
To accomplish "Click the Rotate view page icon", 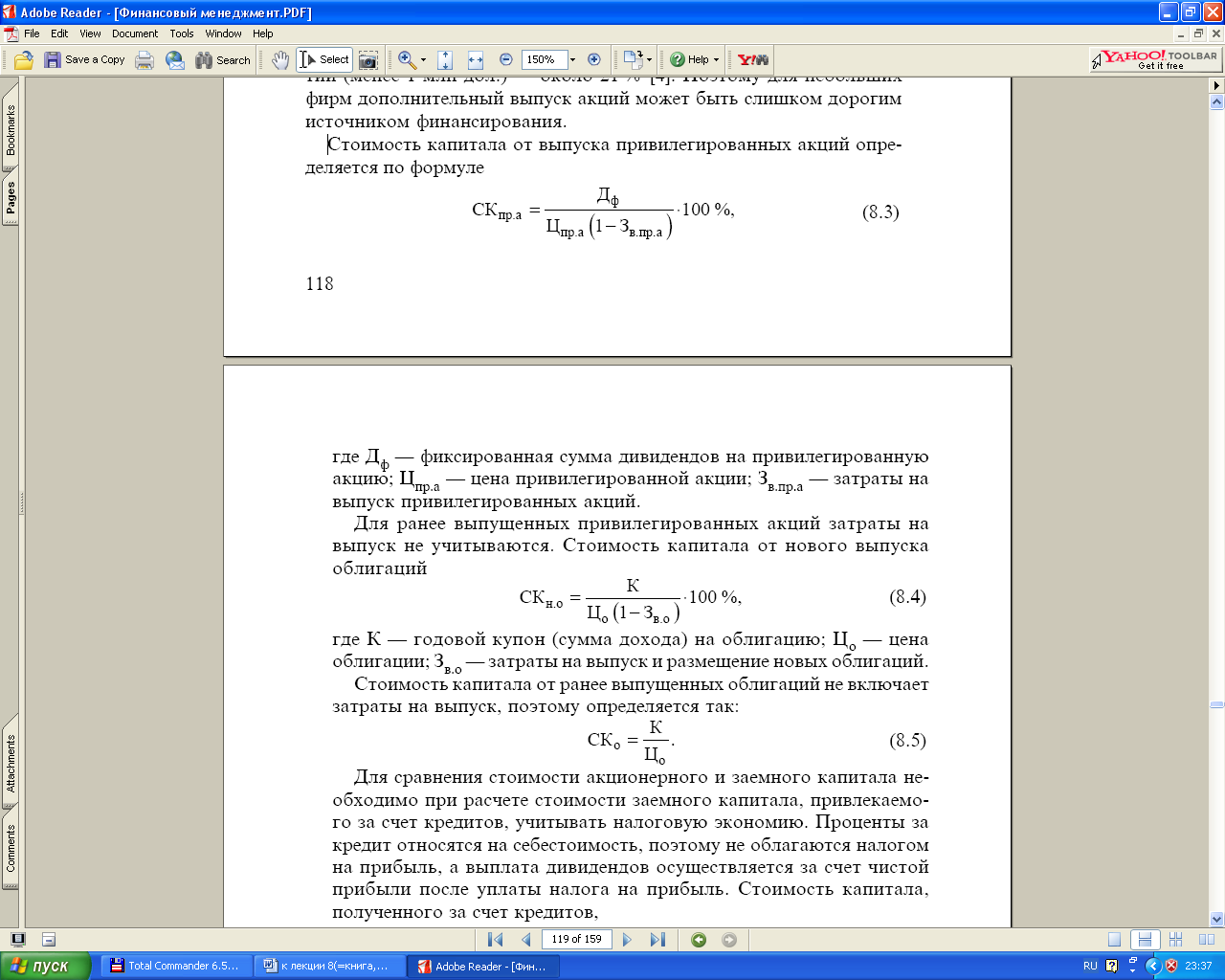I will (632, 59).
